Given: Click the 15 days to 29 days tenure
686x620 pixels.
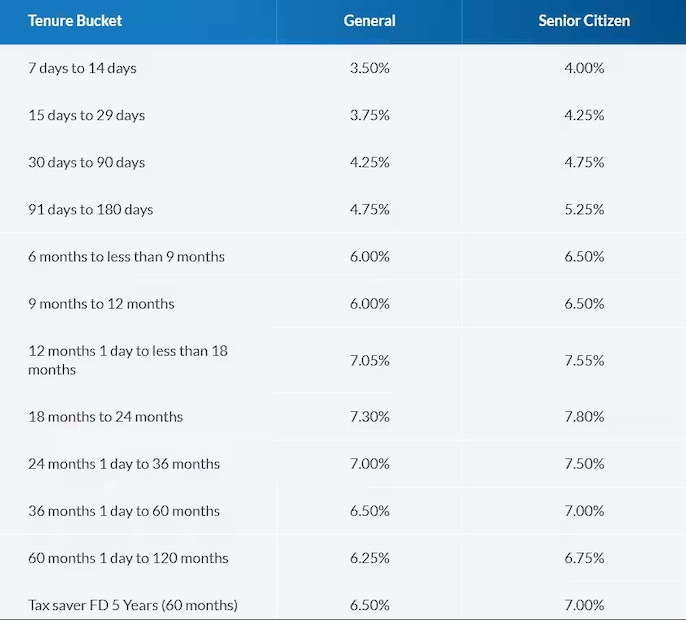Looking at the screenshot, I should pos(86,115).
